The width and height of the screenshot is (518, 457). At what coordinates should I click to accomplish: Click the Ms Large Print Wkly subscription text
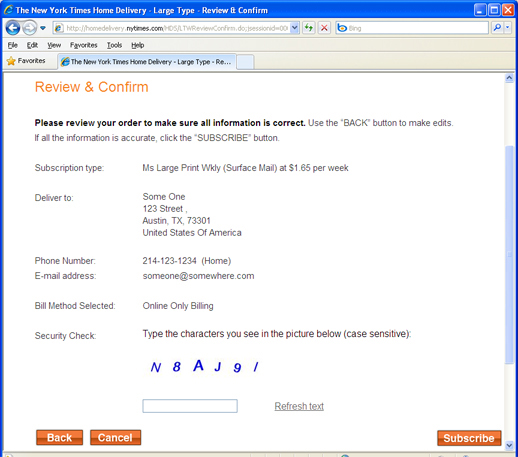coord(245,168)
